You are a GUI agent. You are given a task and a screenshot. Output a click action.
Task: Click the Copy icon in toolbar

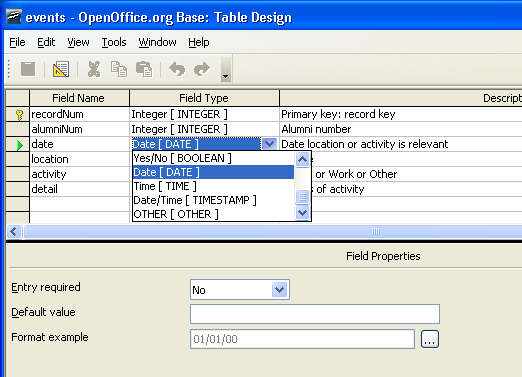(x=119, y=69)
